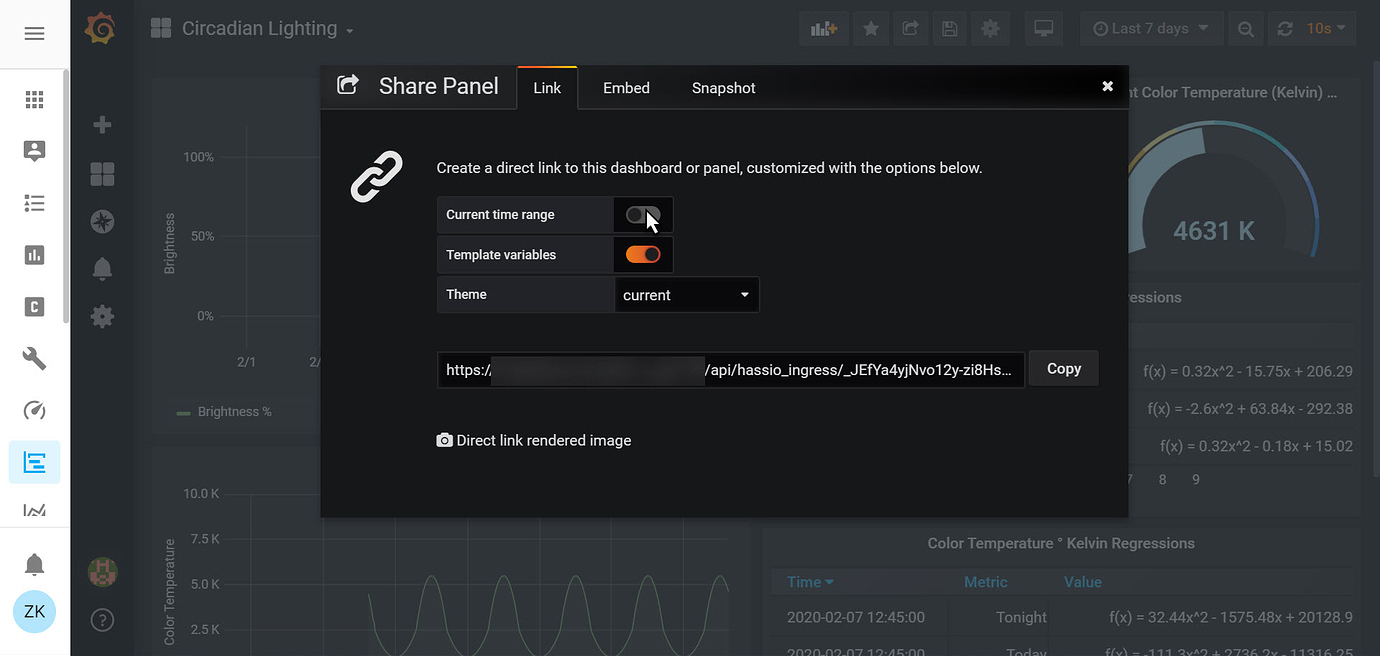The height and width of the screenshot is (656, 1380).
Task: Click the add panel toolbar icon
Action: 824,29
